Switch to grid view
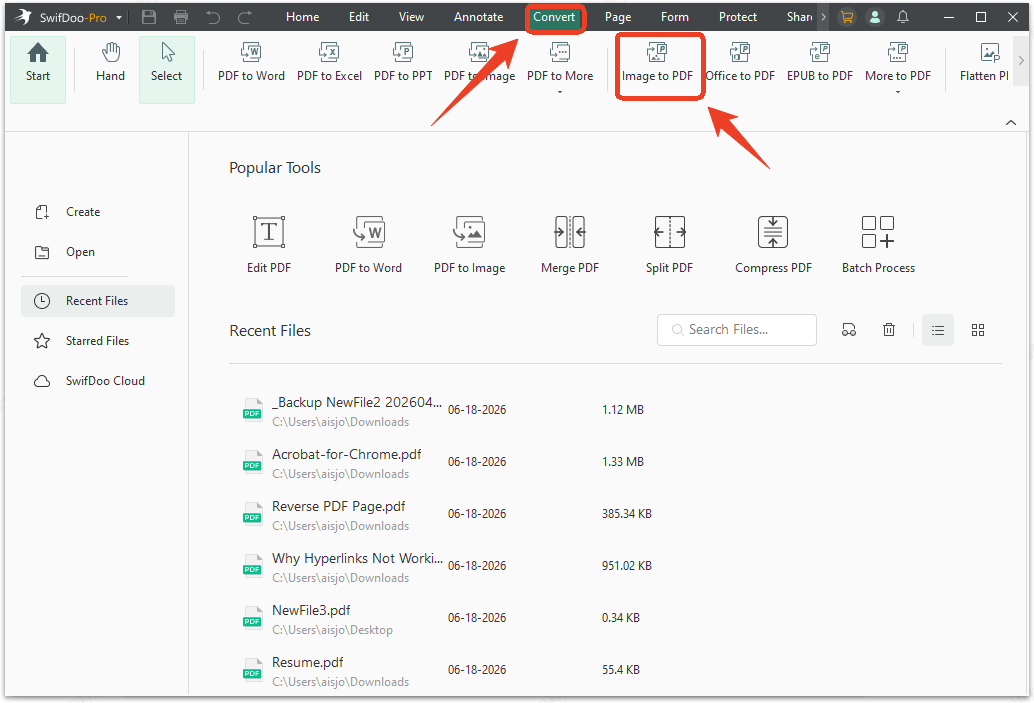Screen dimensions: 1034x703 tap(978, 330)
